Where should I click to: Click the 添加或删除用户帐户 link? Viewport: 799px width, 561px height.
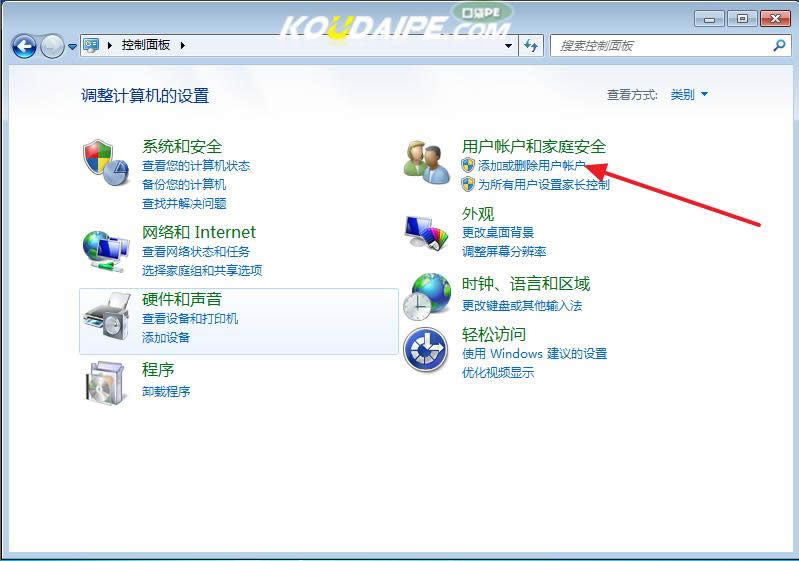(x=531, y=166)
